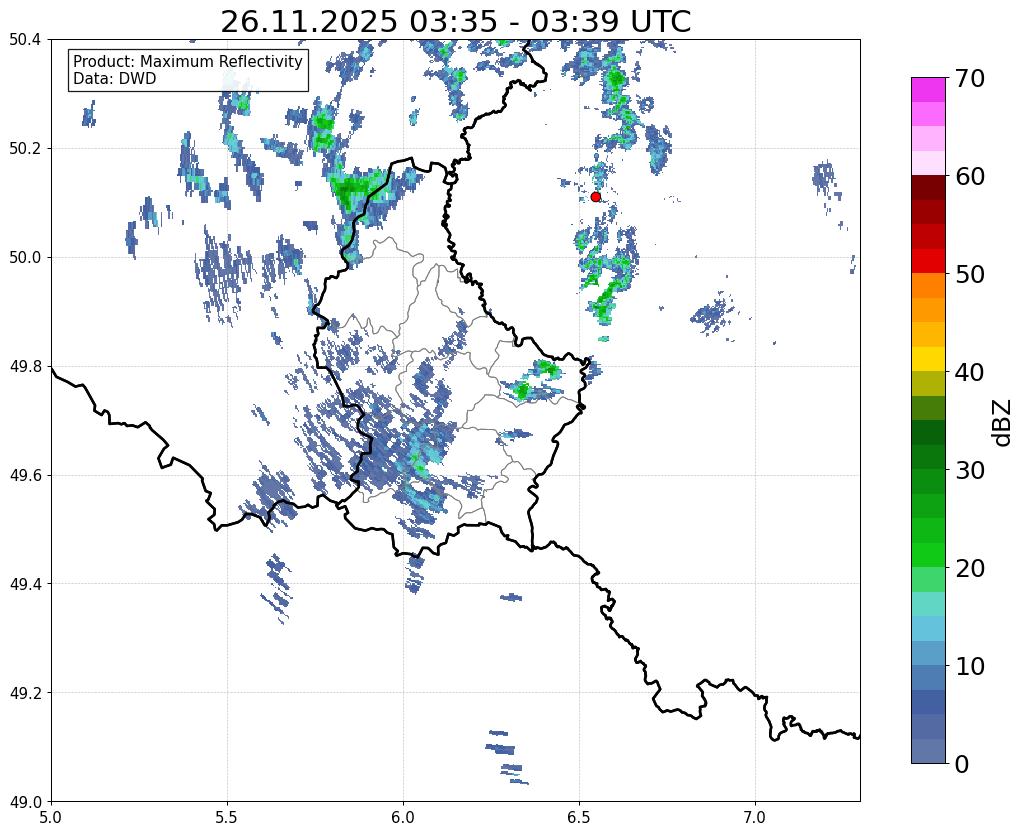The height and width of the screenshot is (834, 1023).
Task: Click the latitude tick label 50.4
Action: click(x=25, y=40)
